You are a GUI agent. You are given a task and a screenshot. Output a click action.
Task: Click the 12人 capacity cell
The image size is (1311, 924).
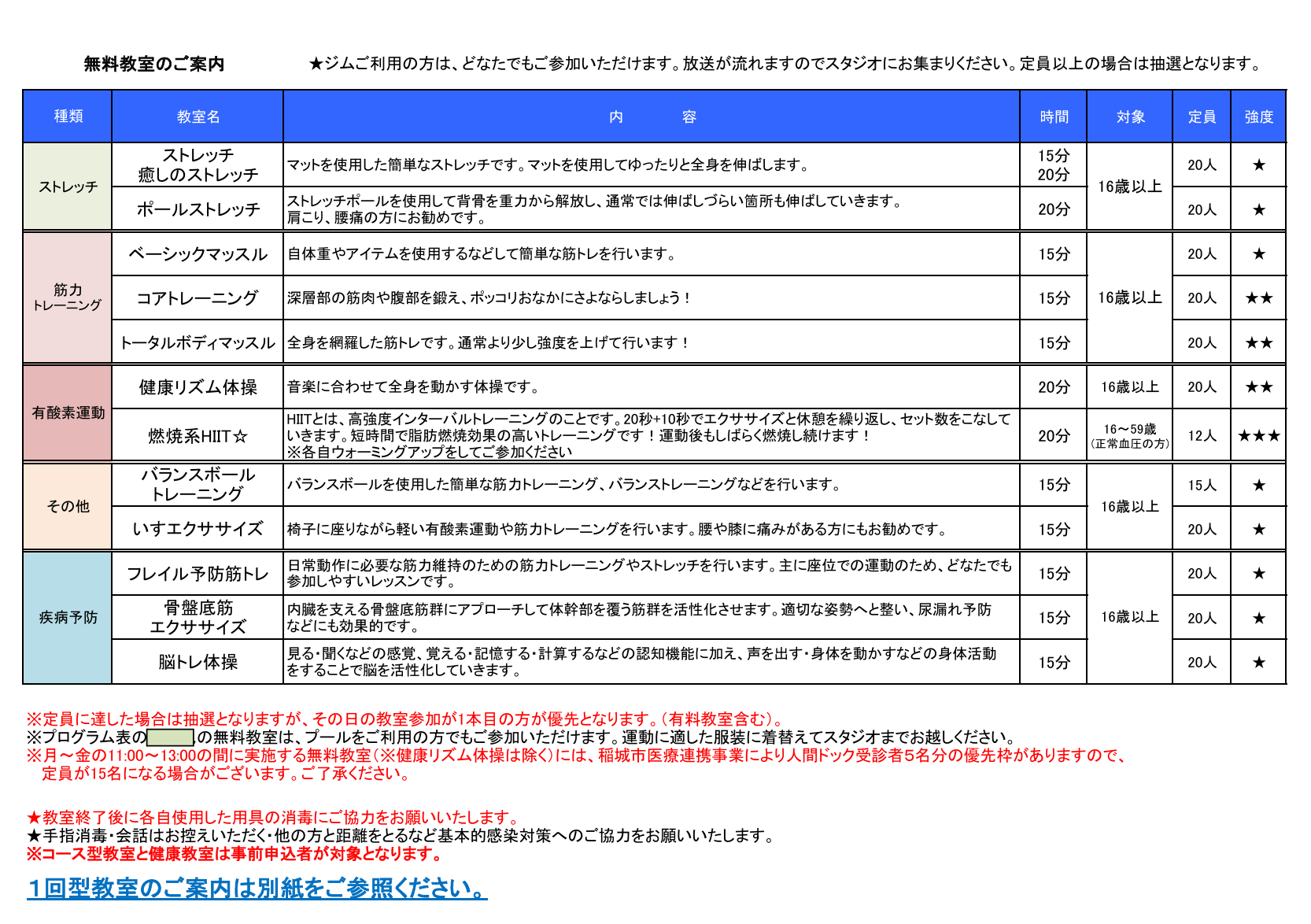tap(1202, 436)
